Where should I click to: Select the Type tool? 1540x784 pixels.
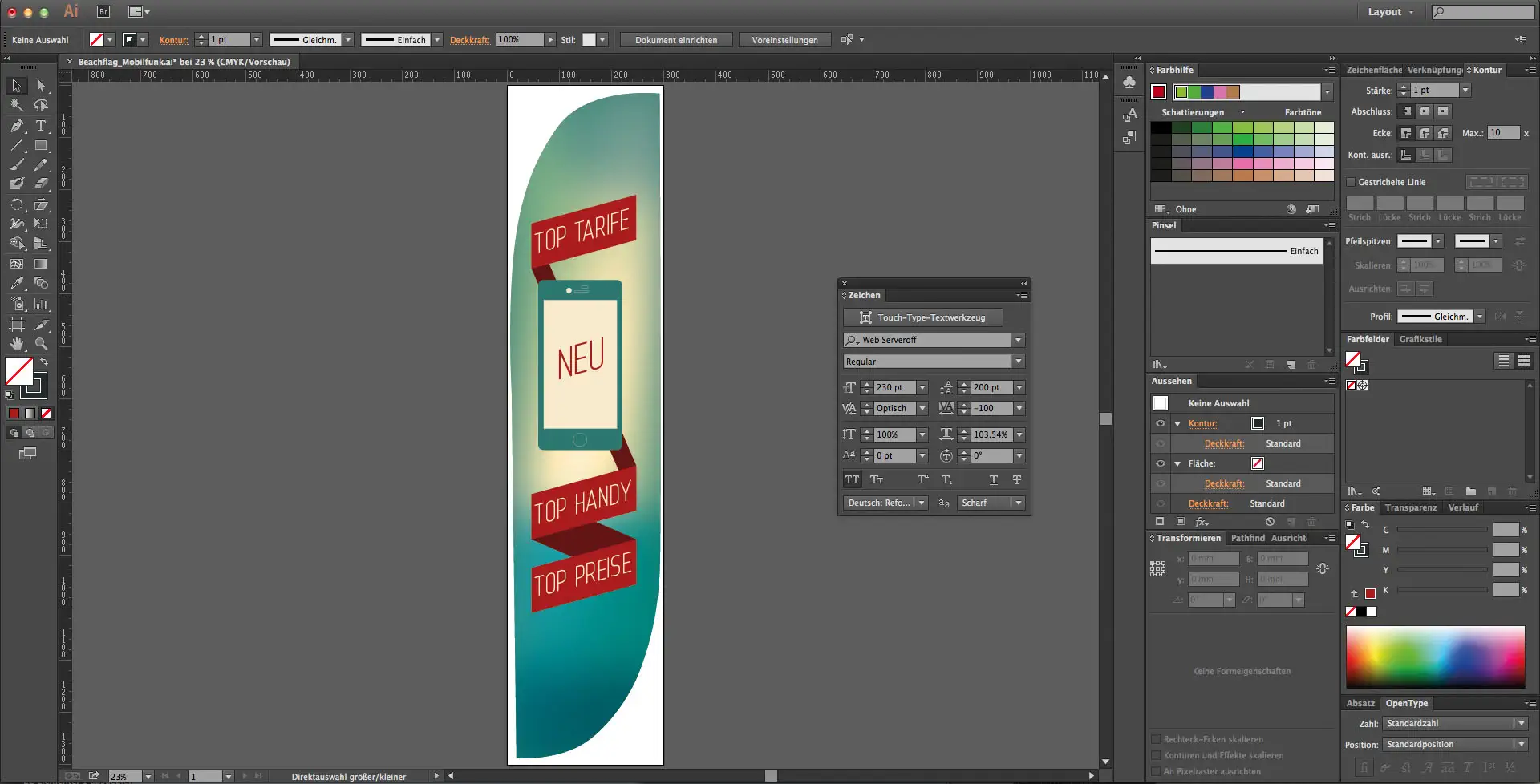41,126
